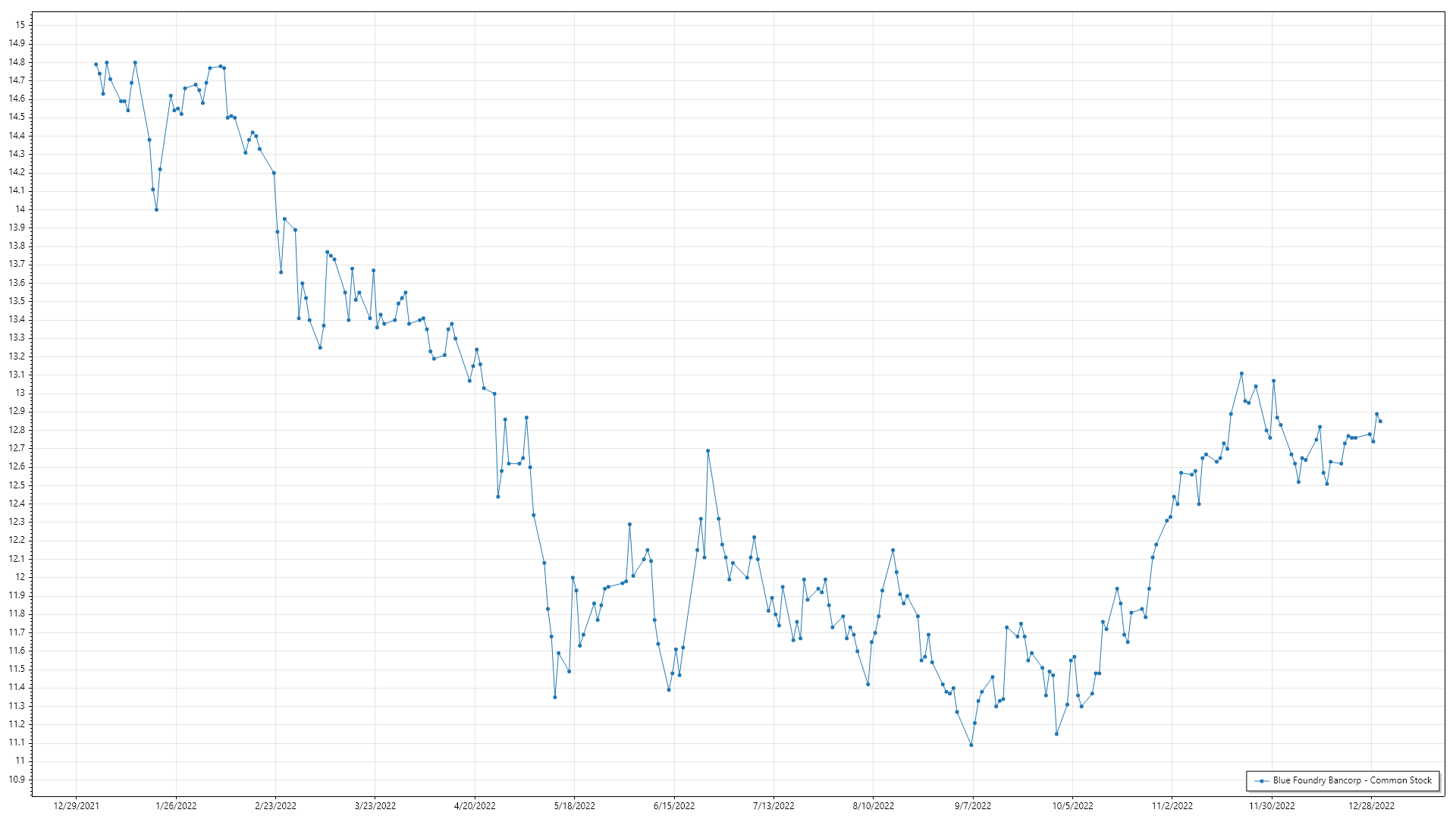Image resolution: width=1456 pixels, height=819 pixels.
Task: Click the 12/28/2022 x-axis date label
Action: point(1371,806)
